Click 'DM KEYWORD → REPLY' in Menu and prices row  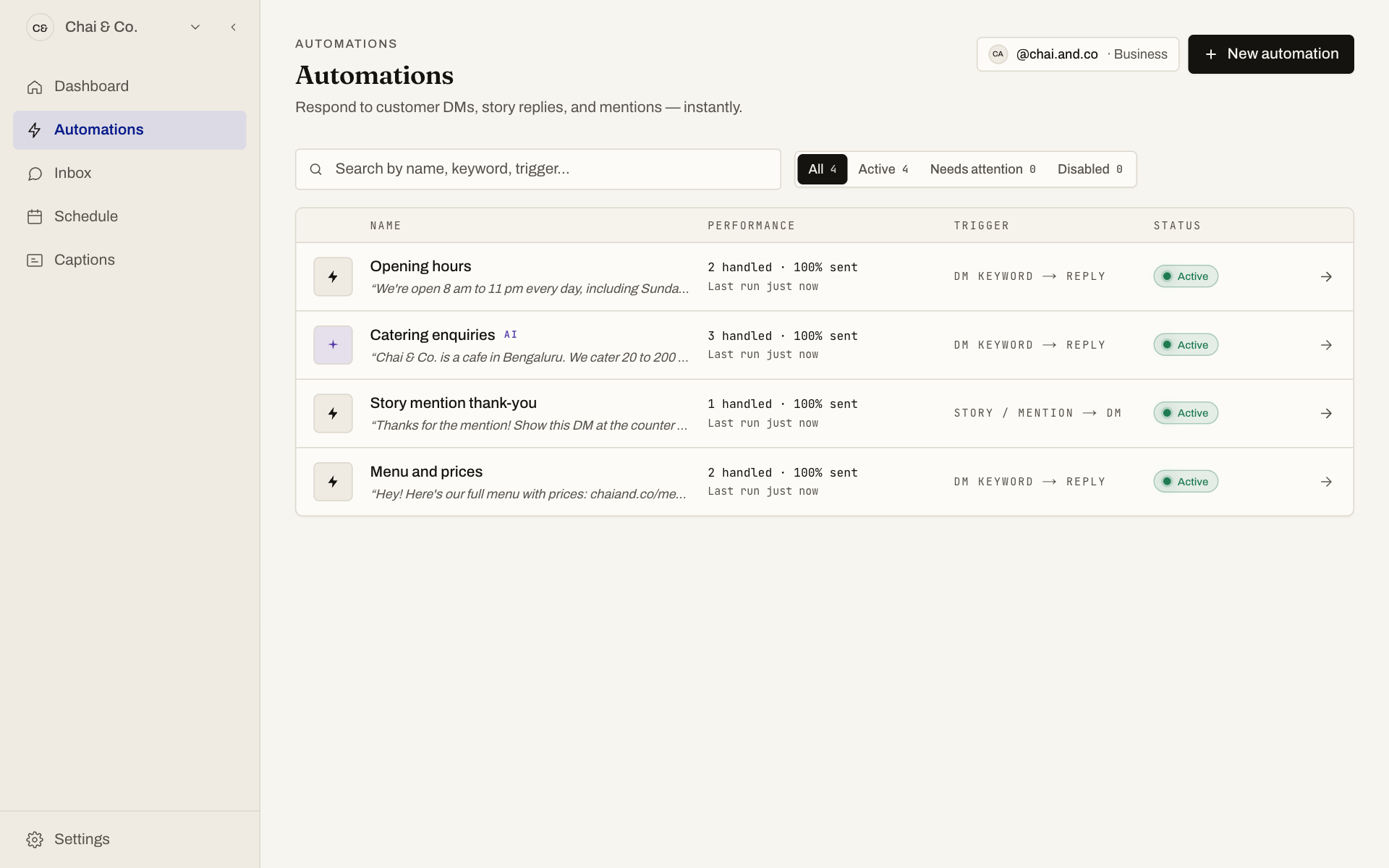pyautogui.click(x=1029, y=482)
